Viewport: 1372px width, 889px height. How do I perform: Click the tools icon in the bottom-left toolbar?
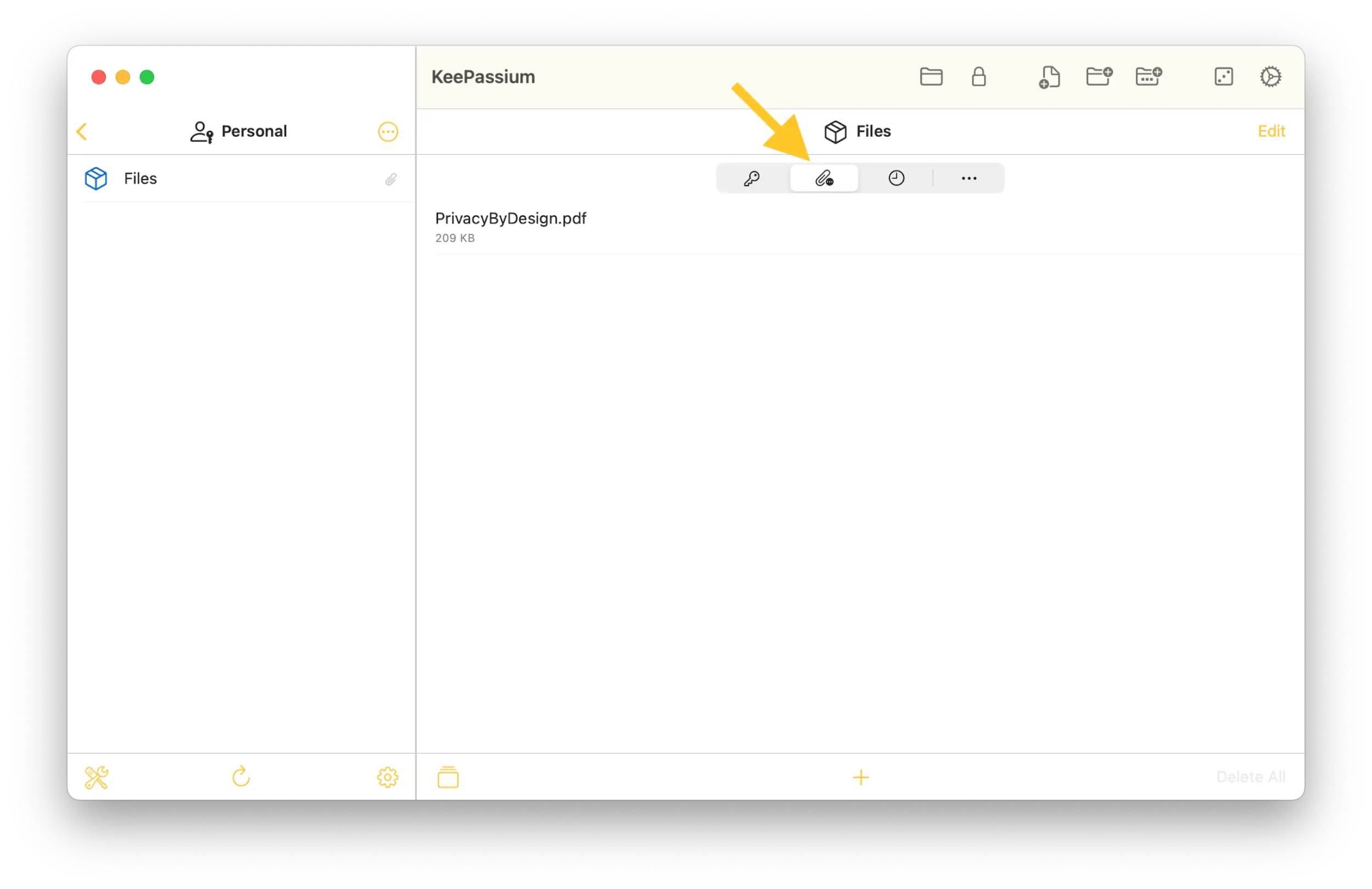[x=97, y=777]
